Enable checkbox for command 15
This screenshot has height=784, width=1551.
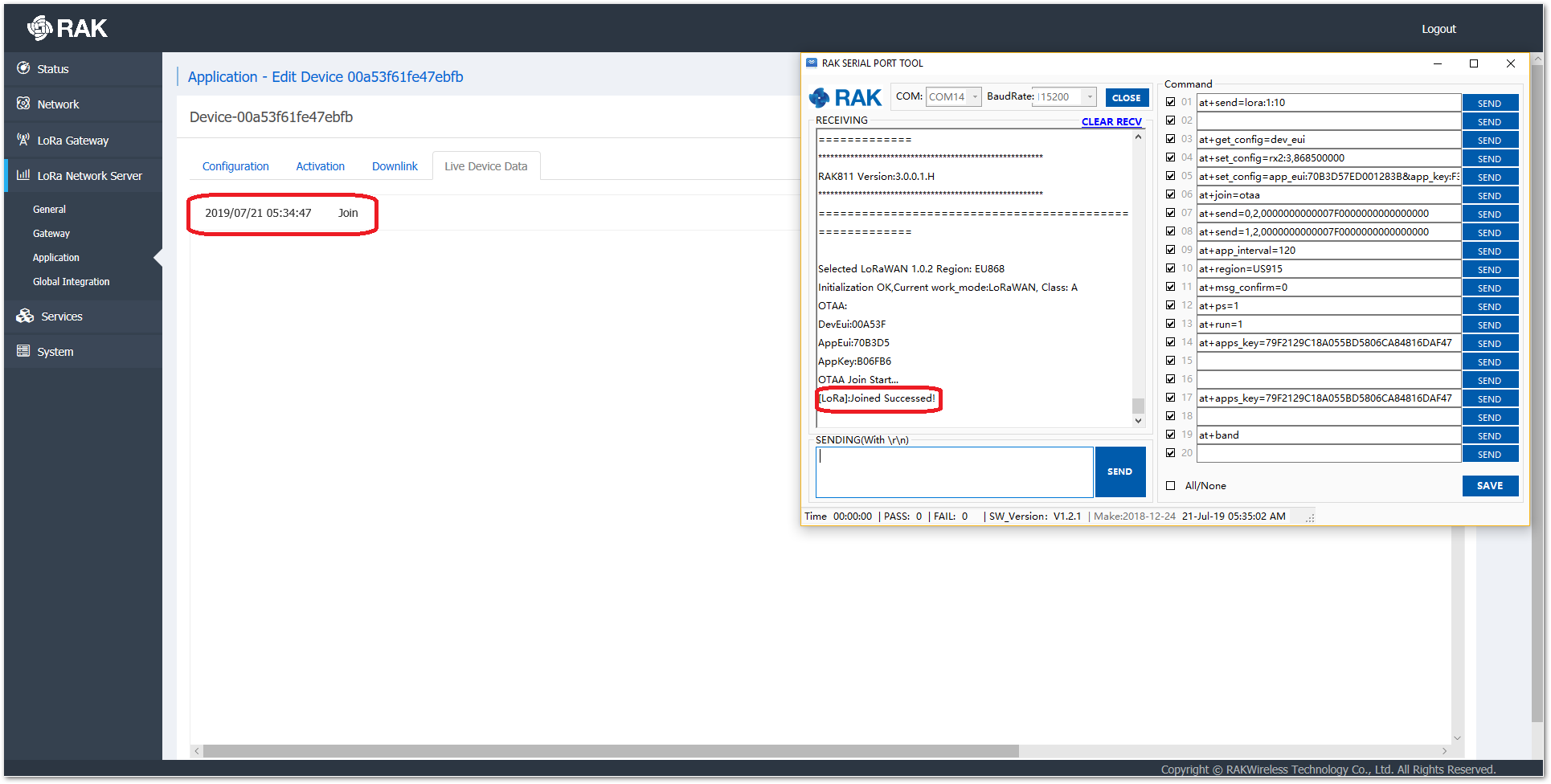1171,361
